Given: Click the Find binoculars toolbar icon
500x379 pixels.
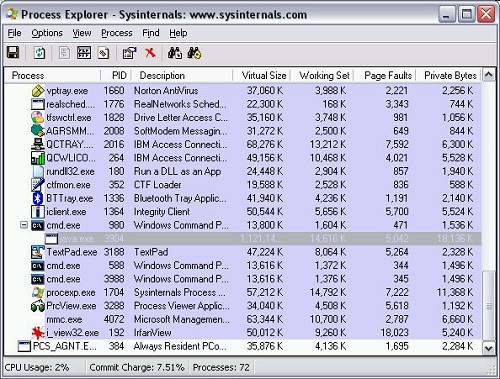Looking at the screenshot, I should pyautogui.click(x=175, y=53).
